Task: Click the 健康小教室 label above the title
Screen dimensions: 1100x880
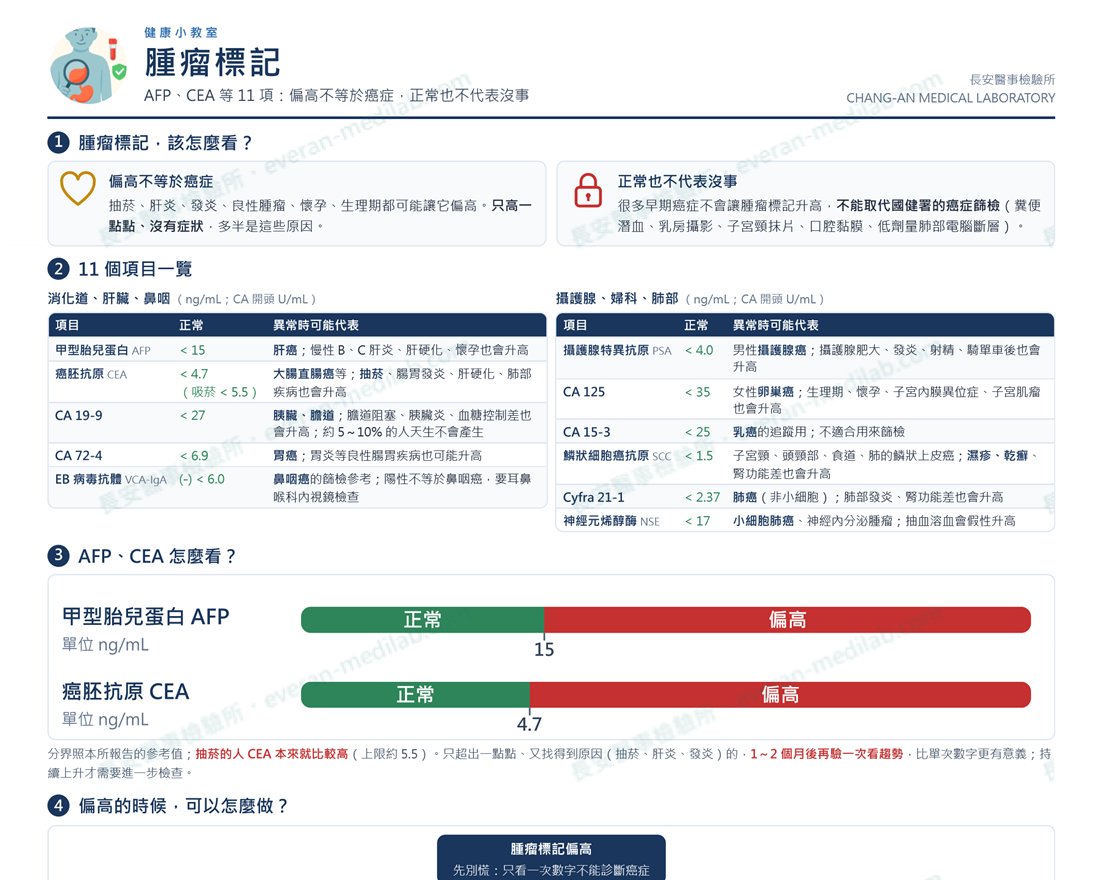Action: [x=181, y=32]
